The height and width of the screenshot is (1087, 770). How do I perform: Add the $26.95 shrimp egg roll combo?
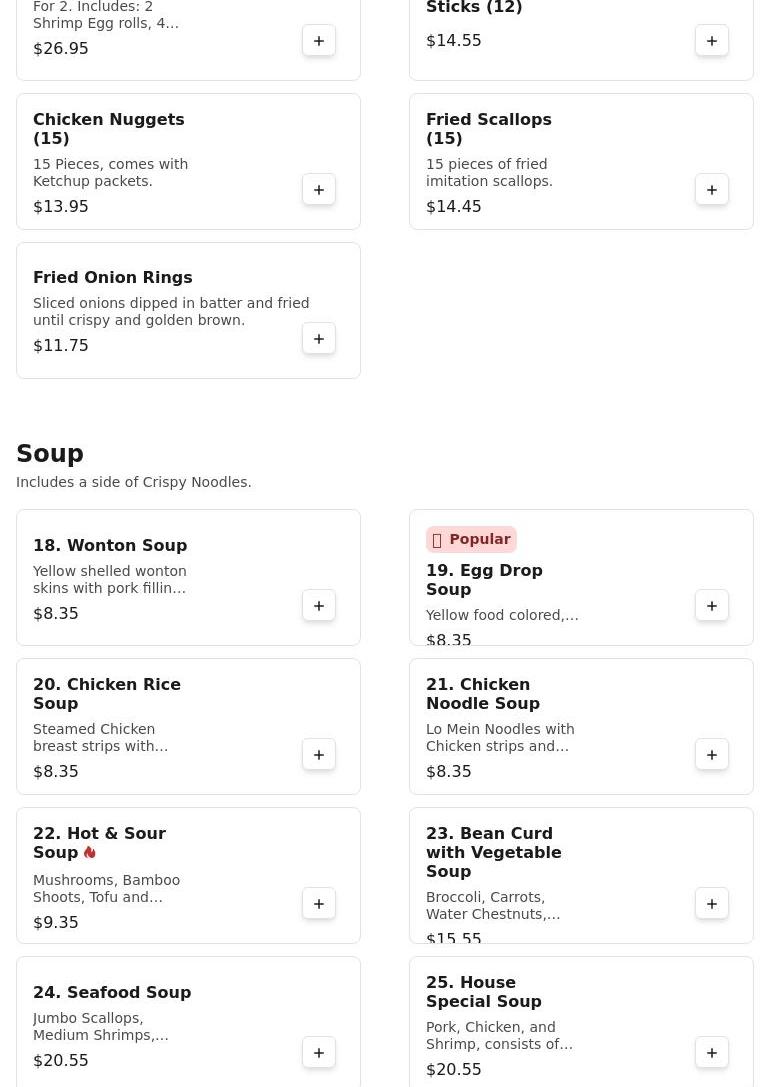(319, 41)
